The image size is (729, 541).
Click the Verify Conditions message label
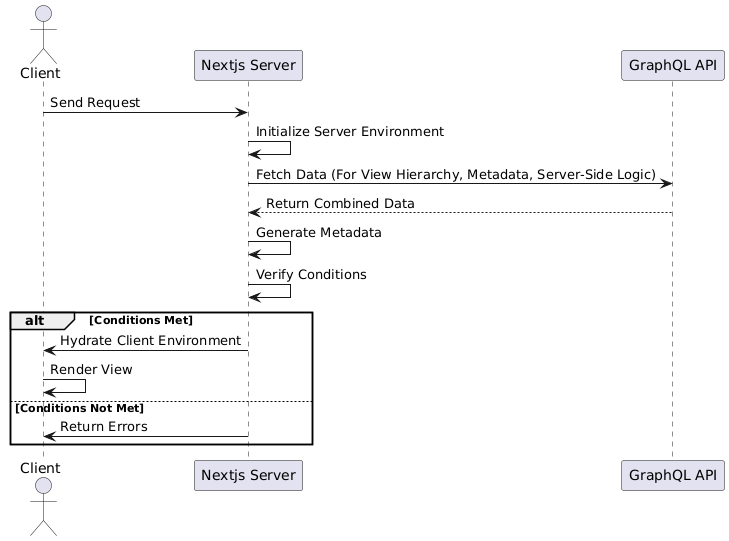(x=311, y=274)
